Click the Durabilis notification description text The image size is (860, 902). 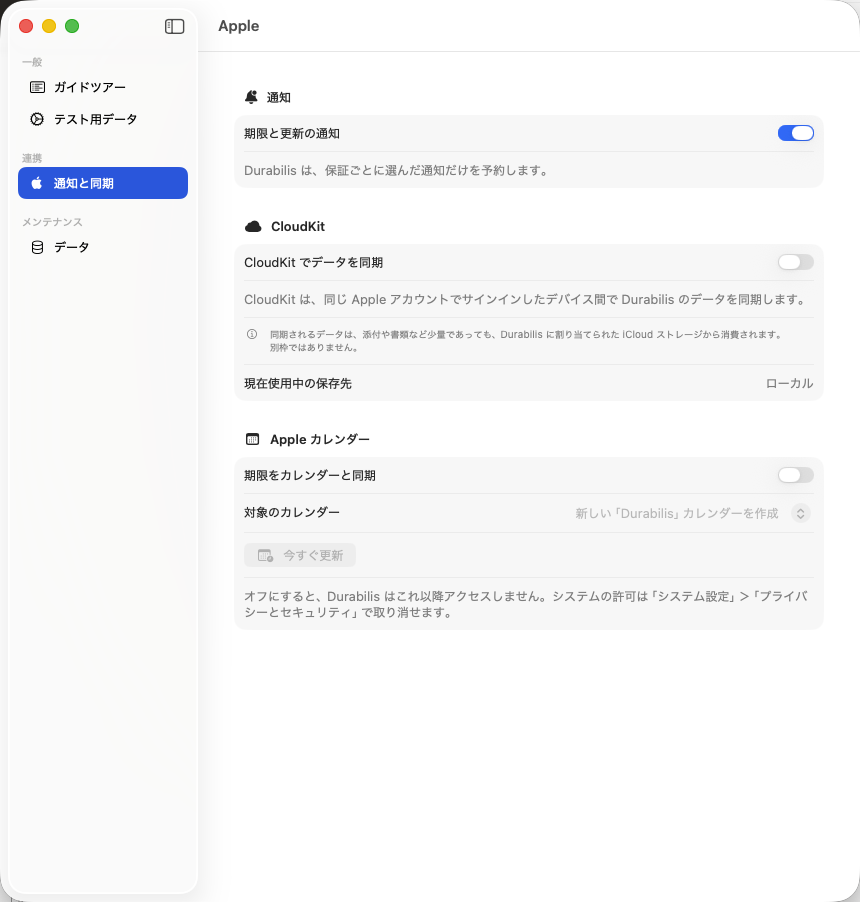(x=397, y=171)
